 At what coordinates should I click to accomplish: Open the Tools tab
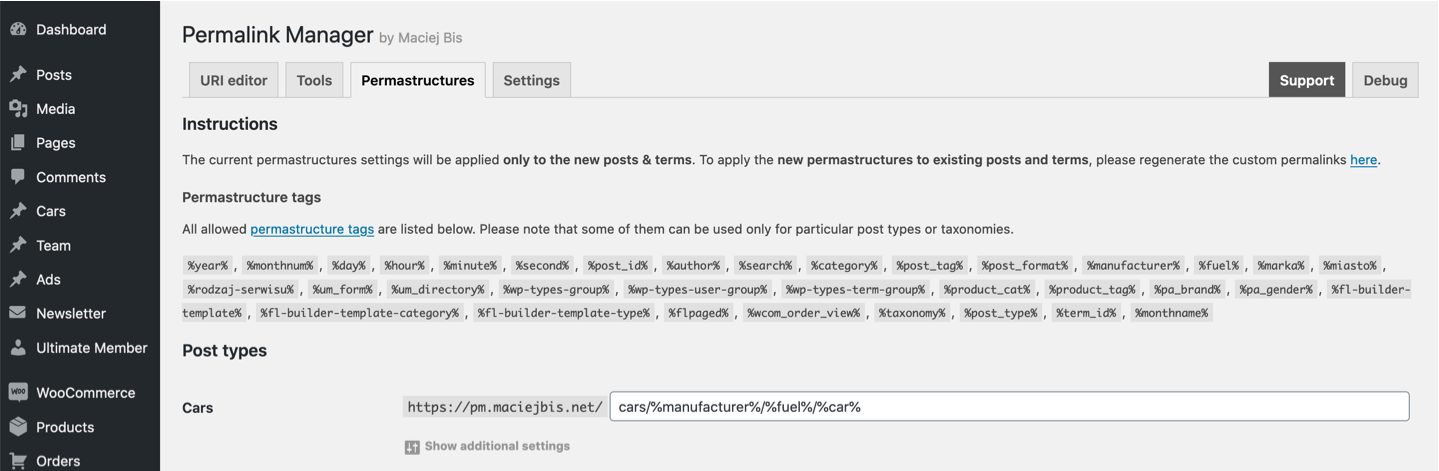[314, 80]
